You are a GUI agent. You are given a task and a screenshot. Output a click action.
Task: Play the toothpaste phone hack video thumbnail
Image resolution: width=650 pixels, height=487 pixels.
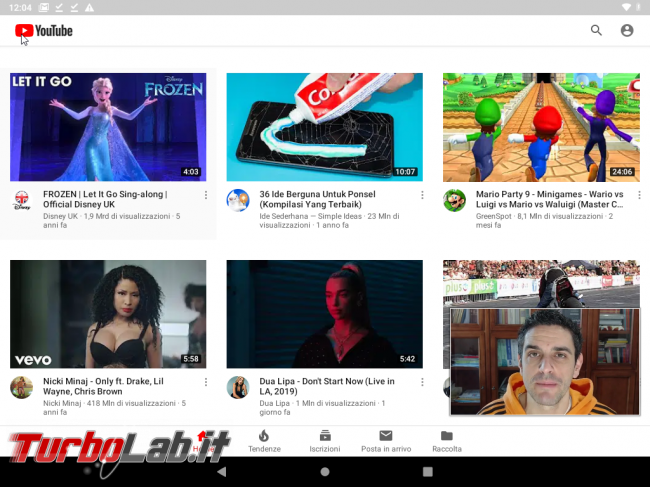click(325, 127)
